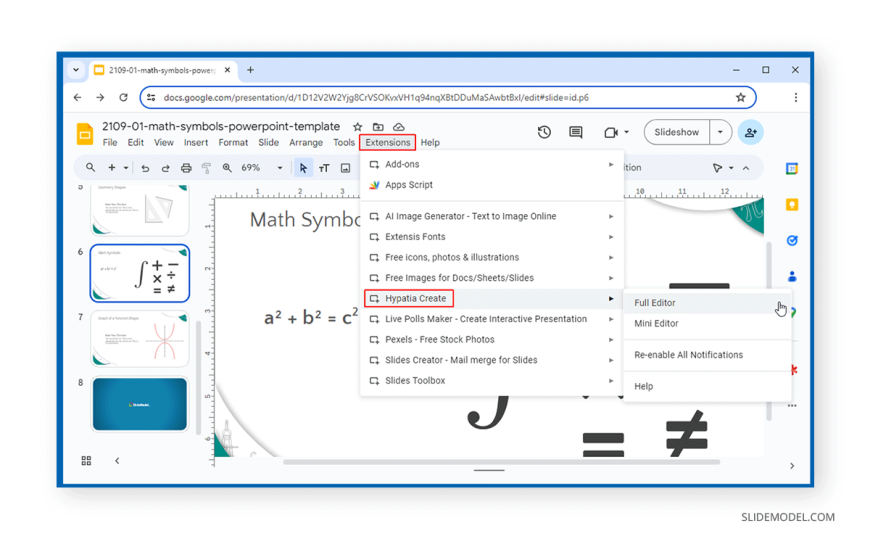Open Pexels - Free Stock Photos submenu
This screenshot has height=539, width=870.
pyautogui.click(x=492, y=340)
